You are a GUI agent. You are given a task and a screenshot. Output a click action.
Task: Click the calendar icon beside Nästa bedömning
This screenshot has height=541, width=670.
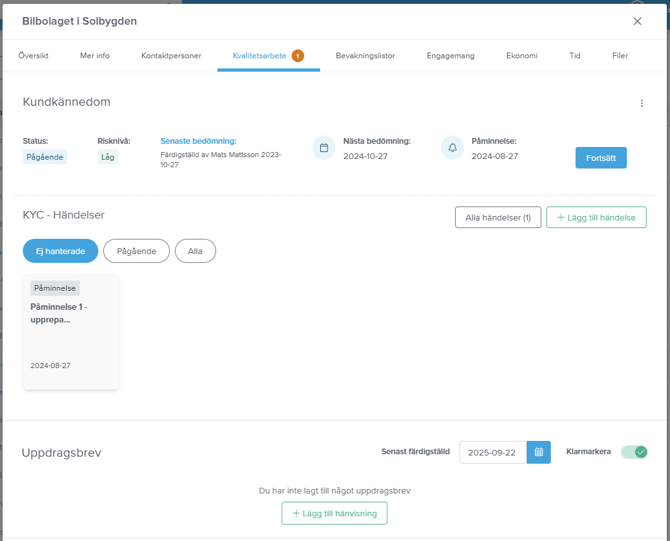click(x=324, y=148)
